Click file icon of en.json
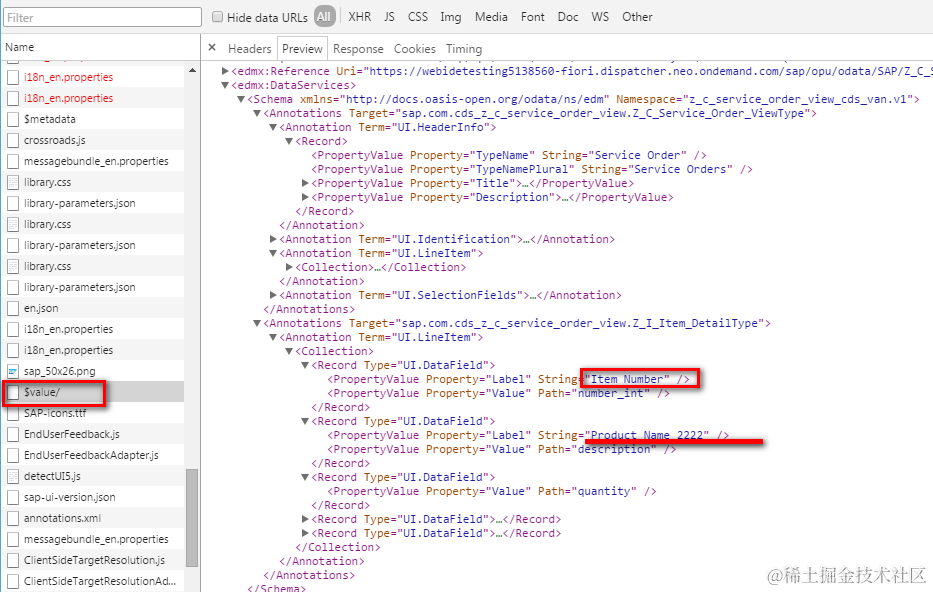The height and width of the screenshot is (592, 933). coord(12,308)
